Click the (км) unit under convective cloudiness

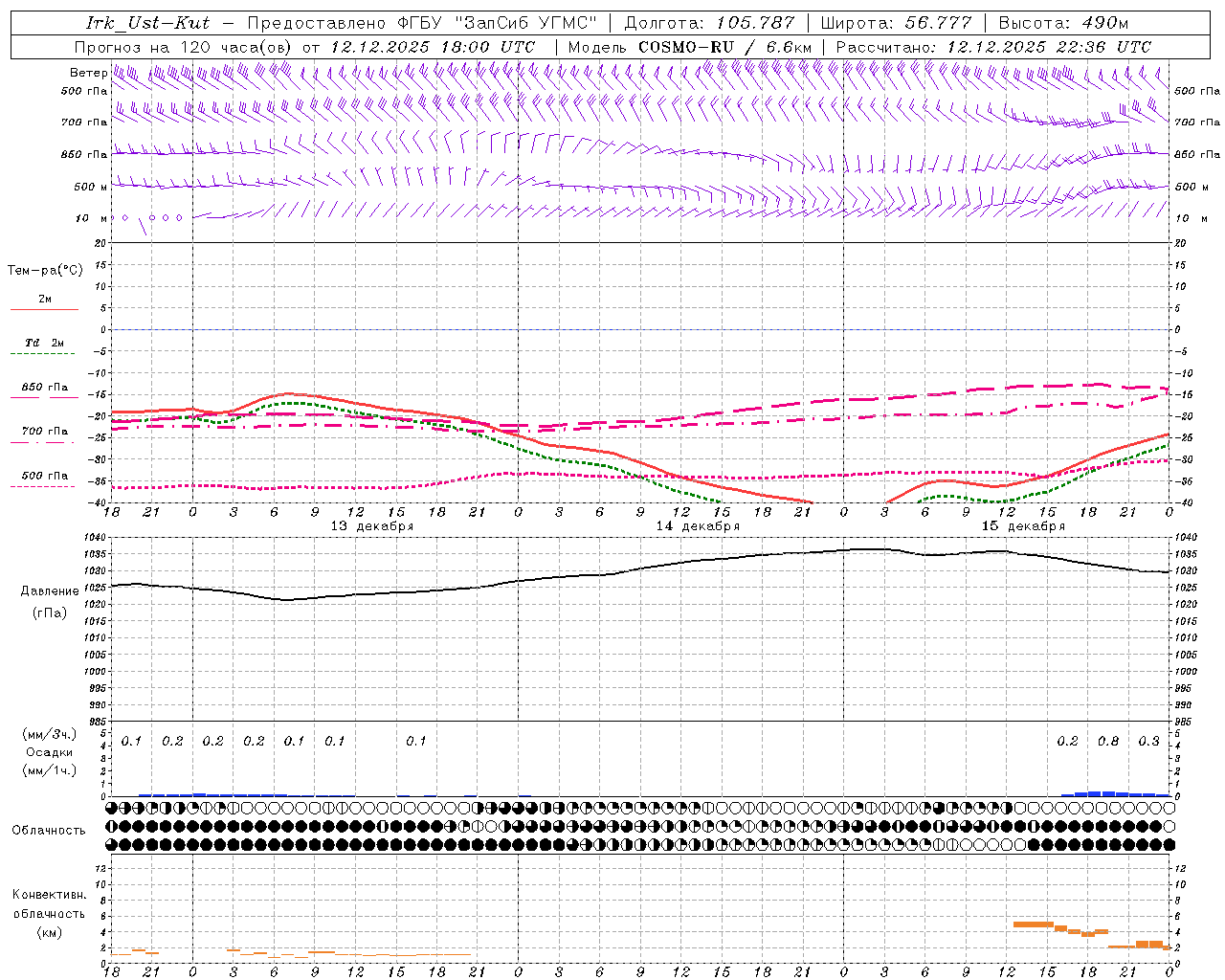[49, 932]
